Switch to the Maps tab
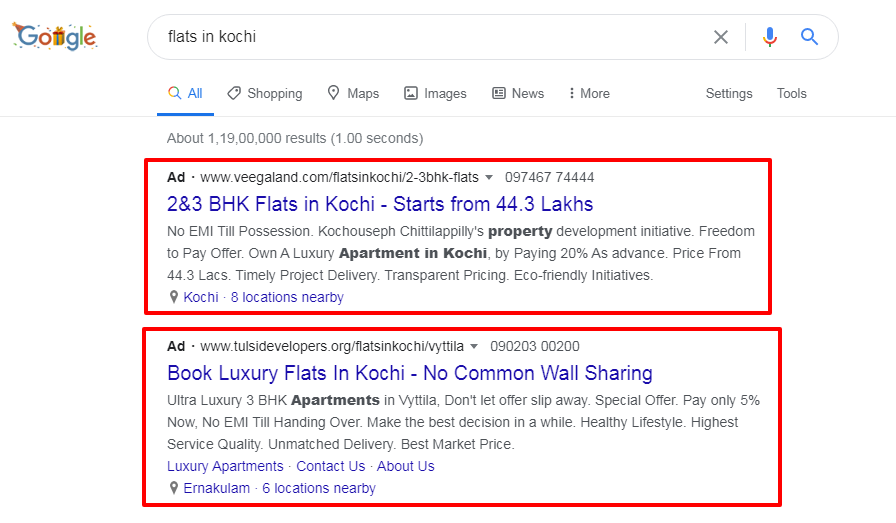 (353, 93)
